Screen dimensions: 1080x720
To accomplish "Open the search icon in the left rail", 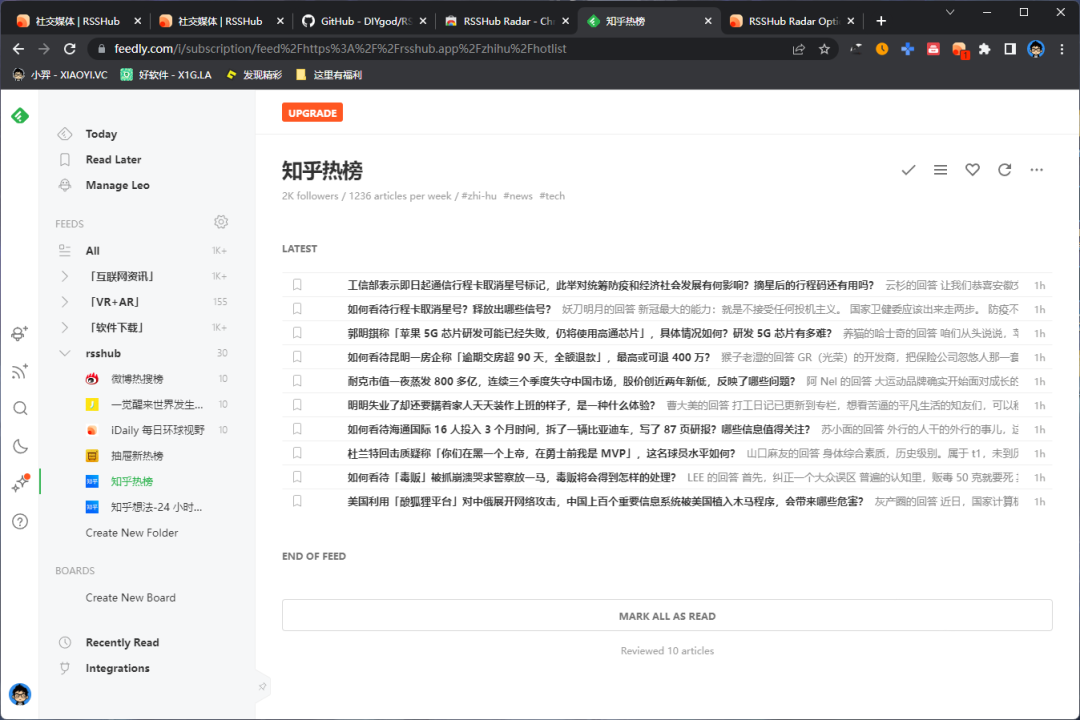I will pyautogui.click(x=19, y=408).
